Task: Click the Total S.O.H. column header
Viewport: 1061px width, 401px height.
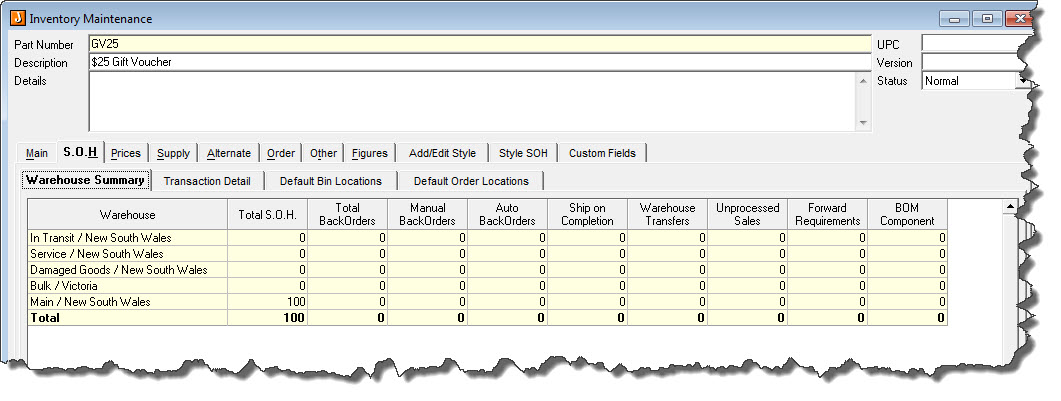Action: click(x=267, y=214)
